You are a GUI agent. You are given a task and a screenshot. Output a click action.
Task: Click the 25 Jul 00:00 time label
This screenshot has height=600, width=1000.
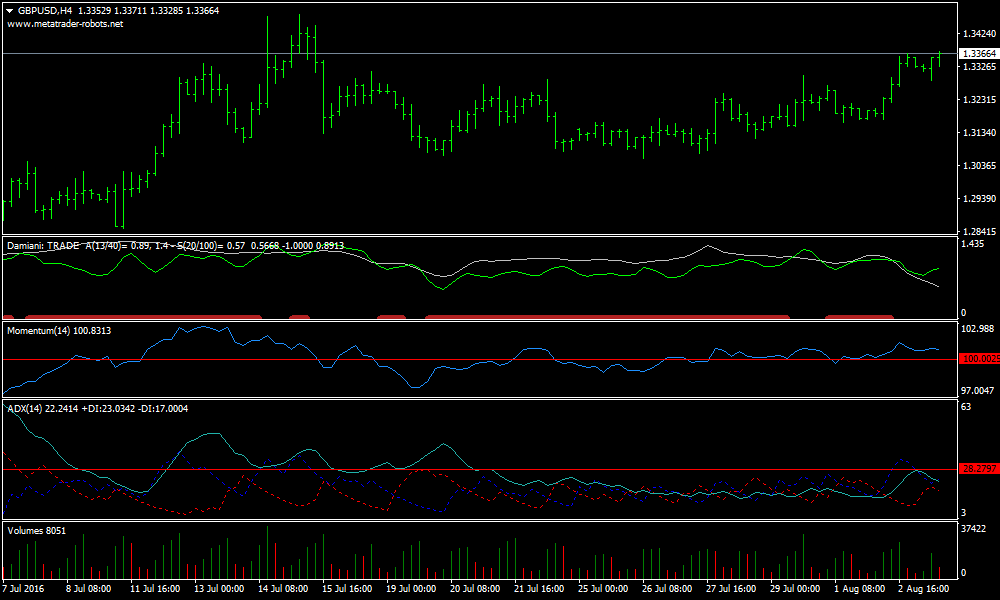603,589
